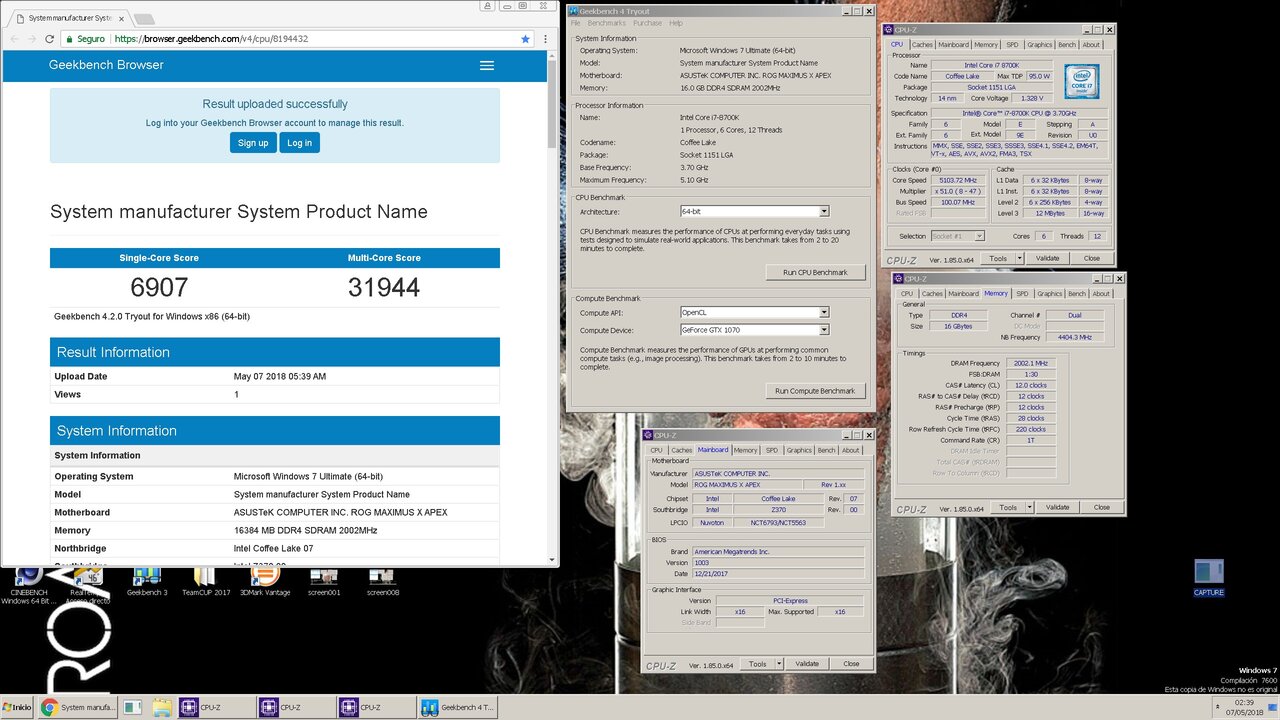Expand the Architecture dropdown in Geekbench
The image size is (1280, 720).
coord(824,212)
